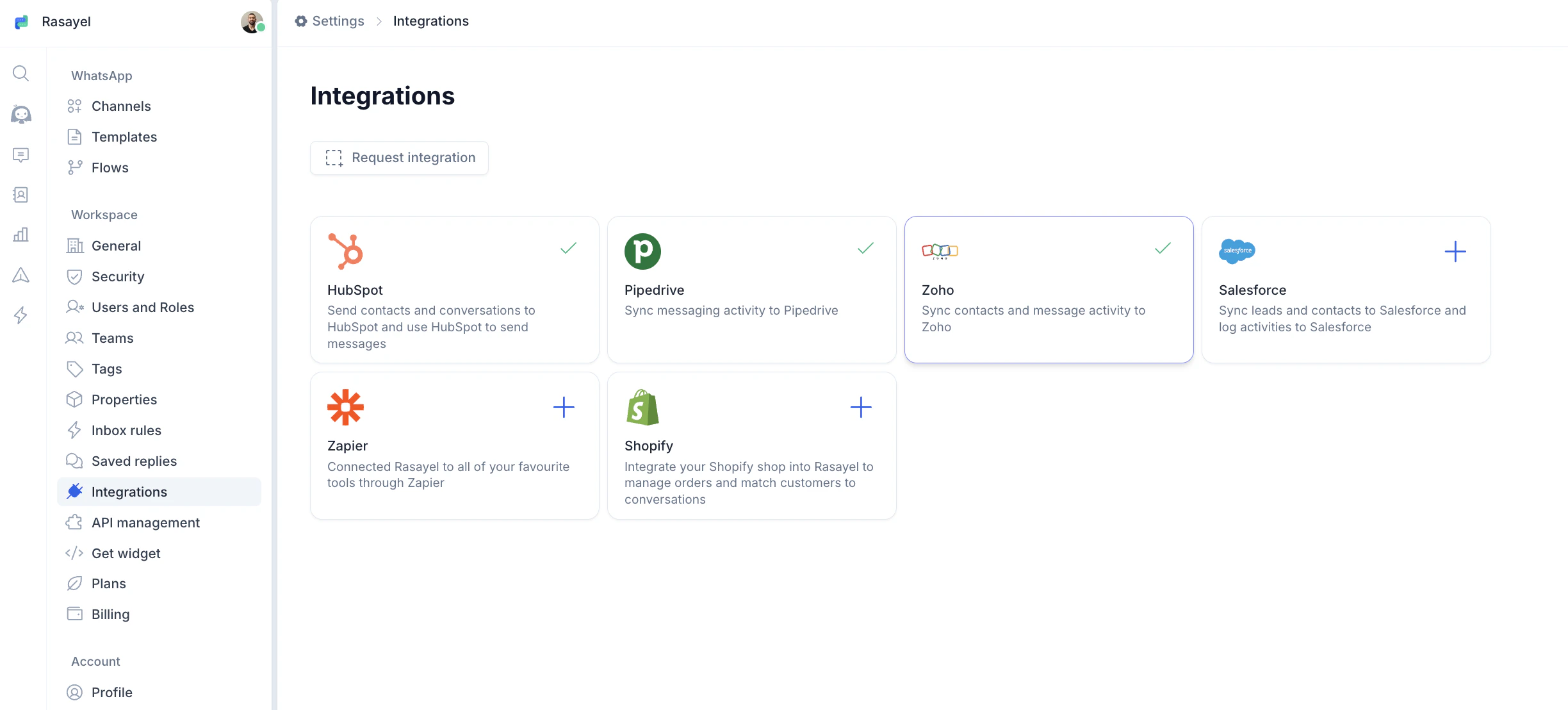Open Teams settings
1568x710 pixels.
click(x=159, y=338)
